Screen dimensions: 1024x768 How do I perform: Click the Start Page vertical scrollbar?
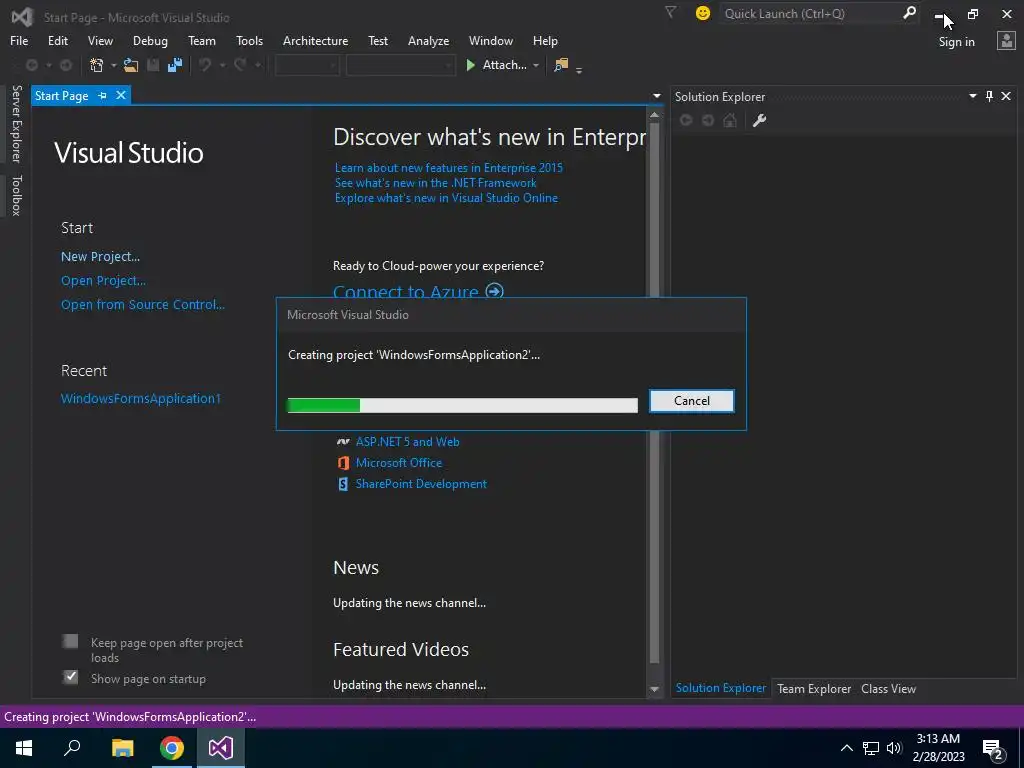pyautogui.click(x=654, y=392)
